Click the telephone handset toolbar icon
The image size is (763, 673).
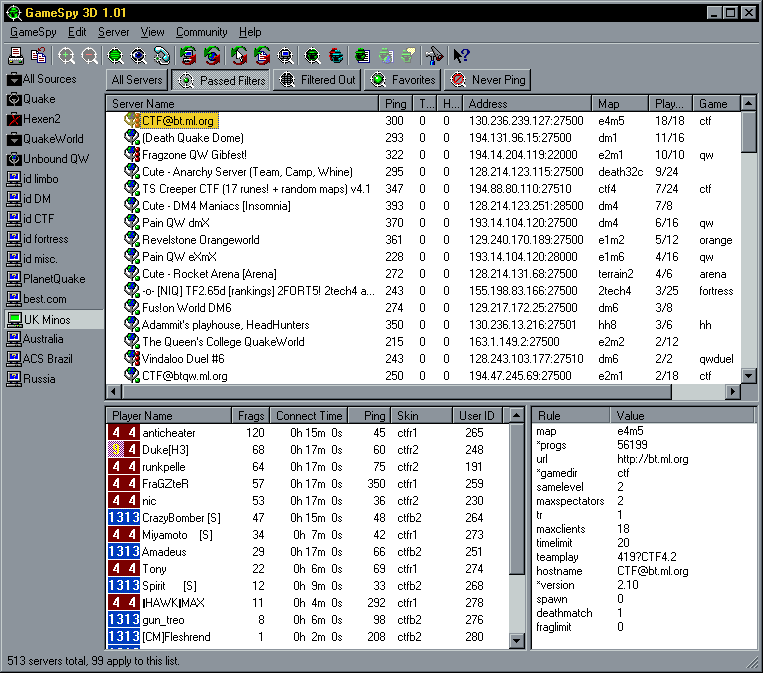pyautogui.click(x=162, y=56)
